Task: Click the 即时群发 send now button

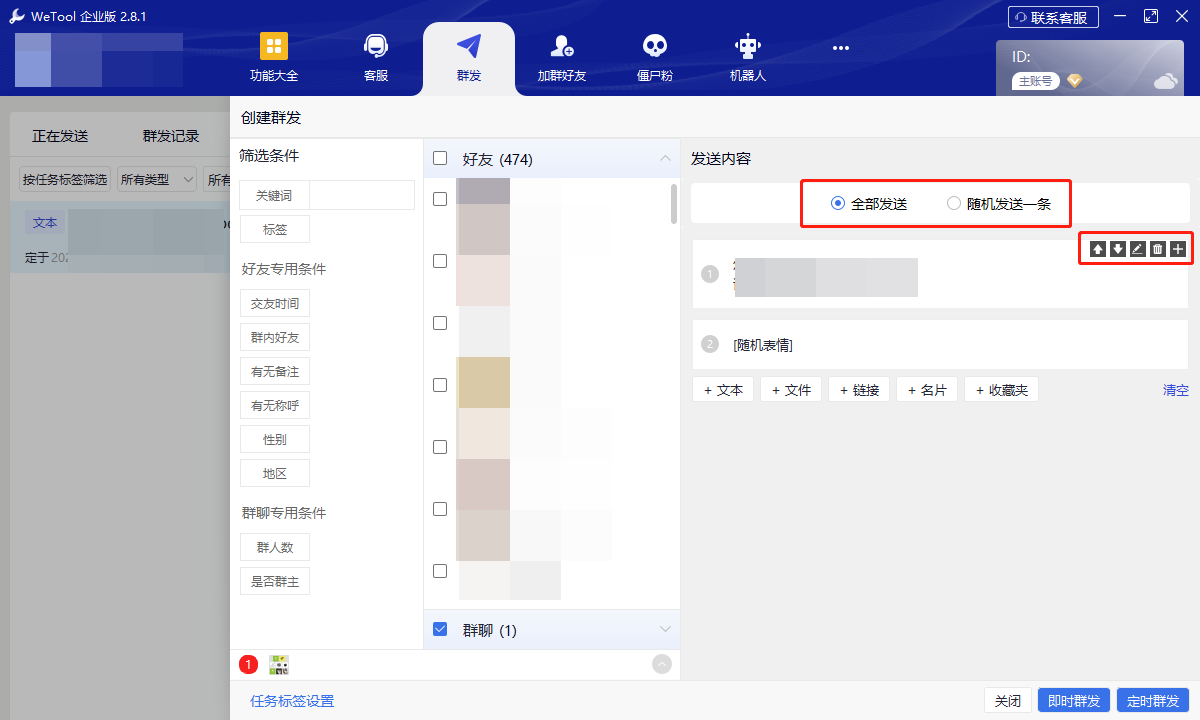Action: pyautogui.click(x=1075, y=701)
